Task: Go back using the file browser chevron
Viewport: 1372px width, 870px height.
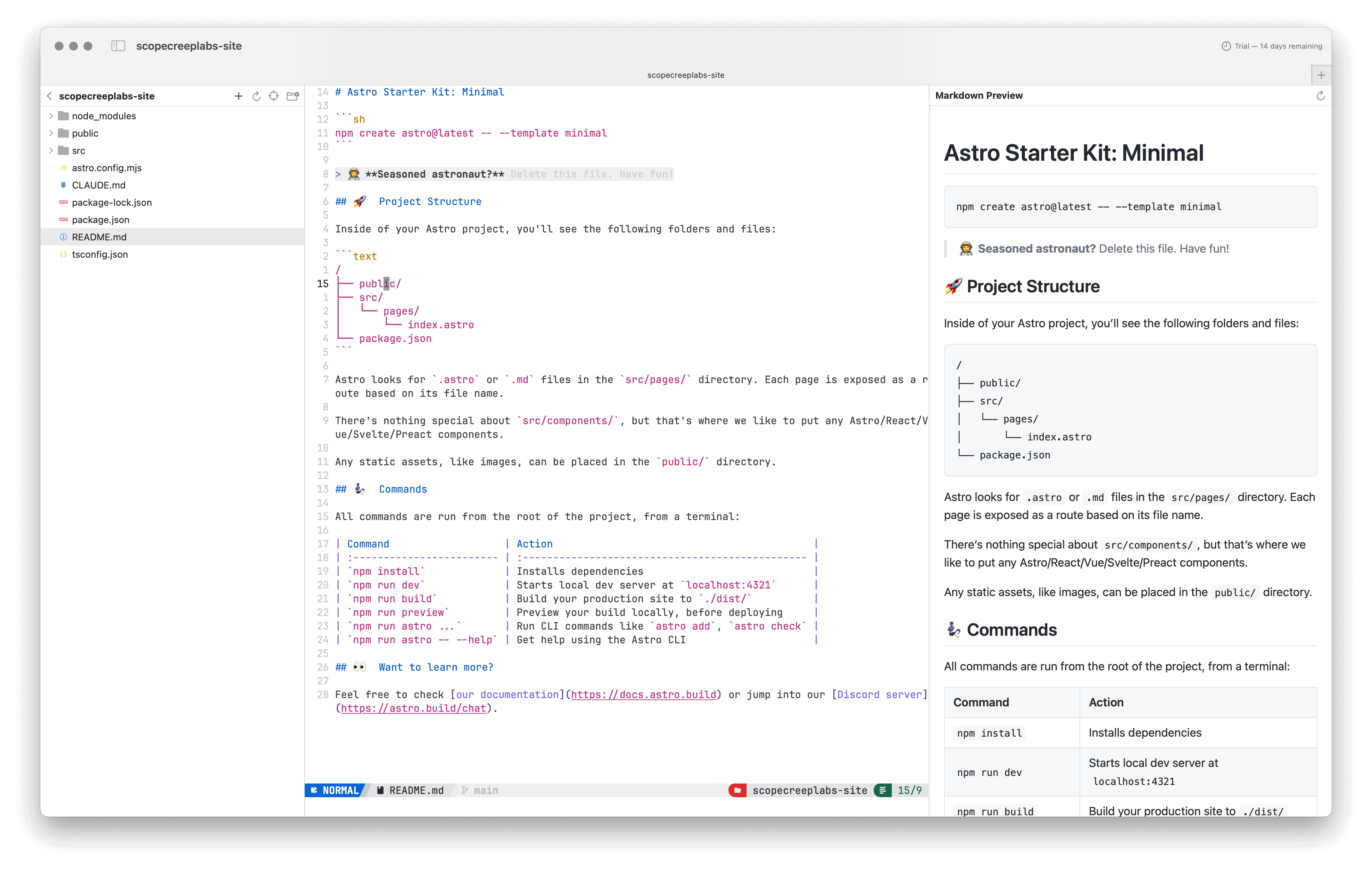Action: point(50,96)
